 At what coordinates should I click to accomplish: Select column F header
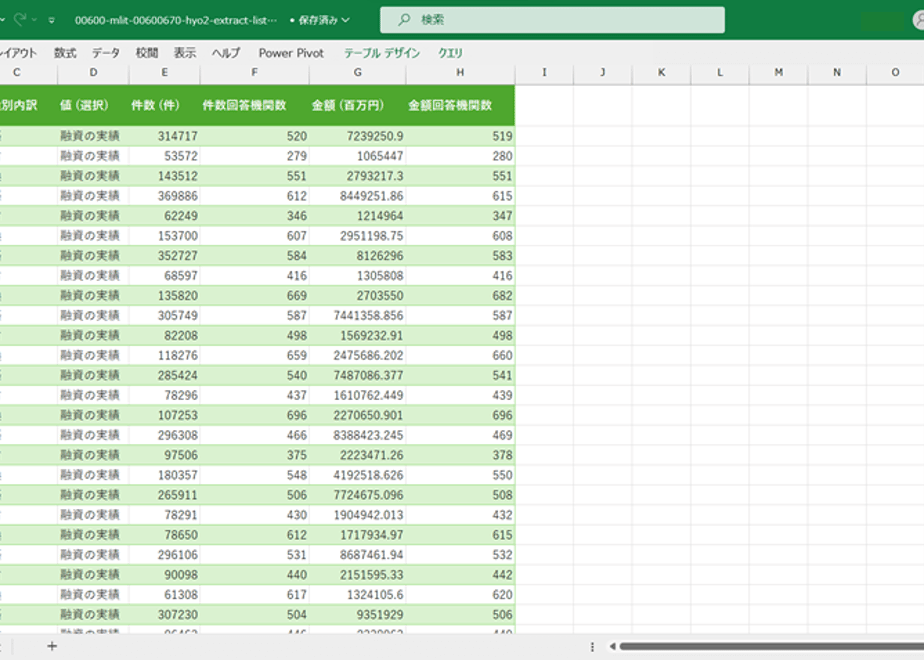(255, 72)
